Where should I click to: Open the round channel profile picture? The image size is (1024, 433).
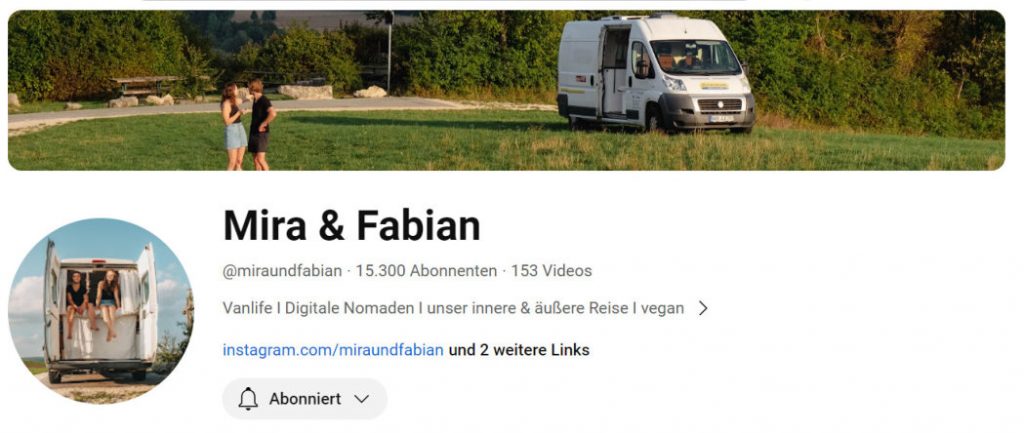pos(101,311)
